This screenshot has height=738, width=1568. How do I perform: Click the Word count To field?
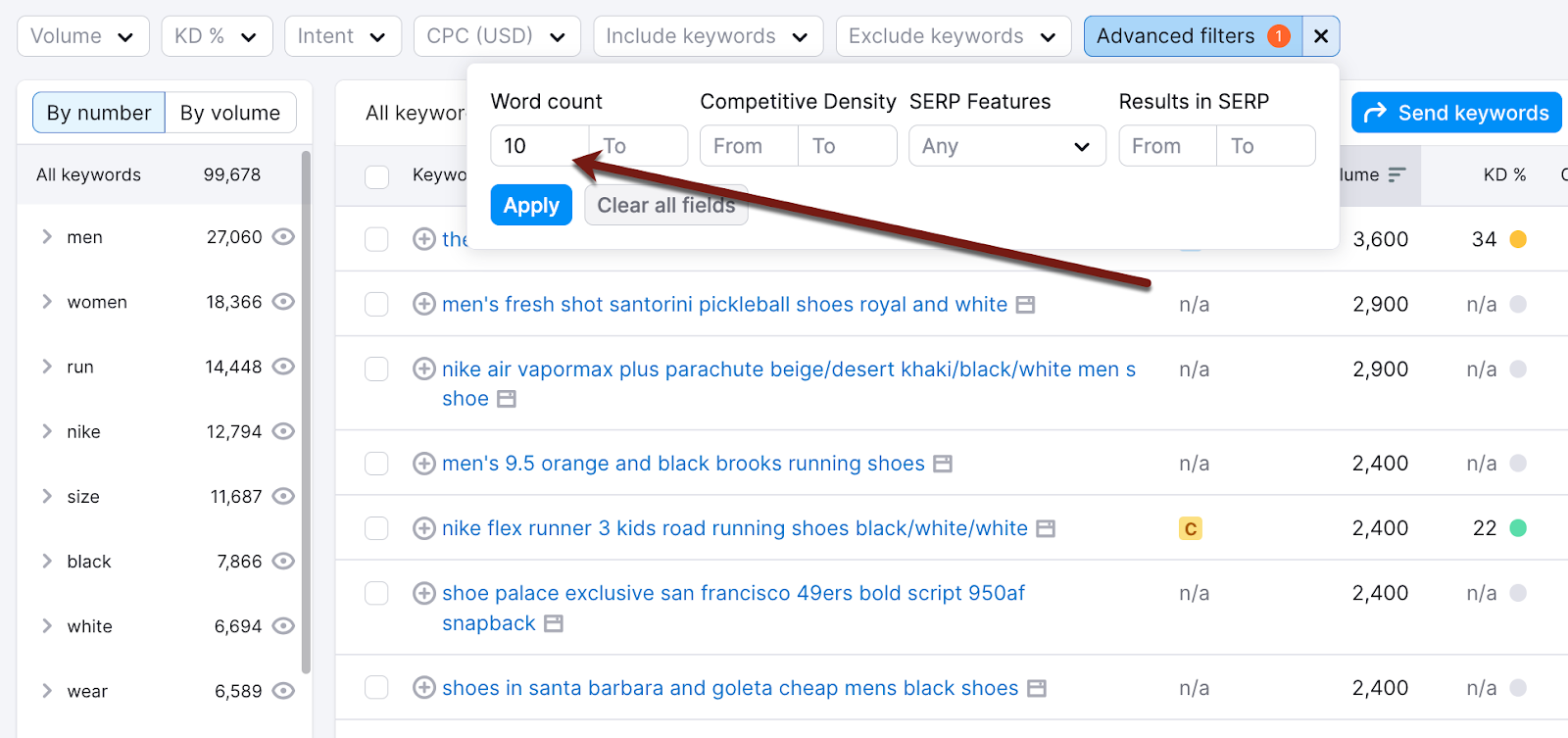pyautogui.click(x=638, y=146)
